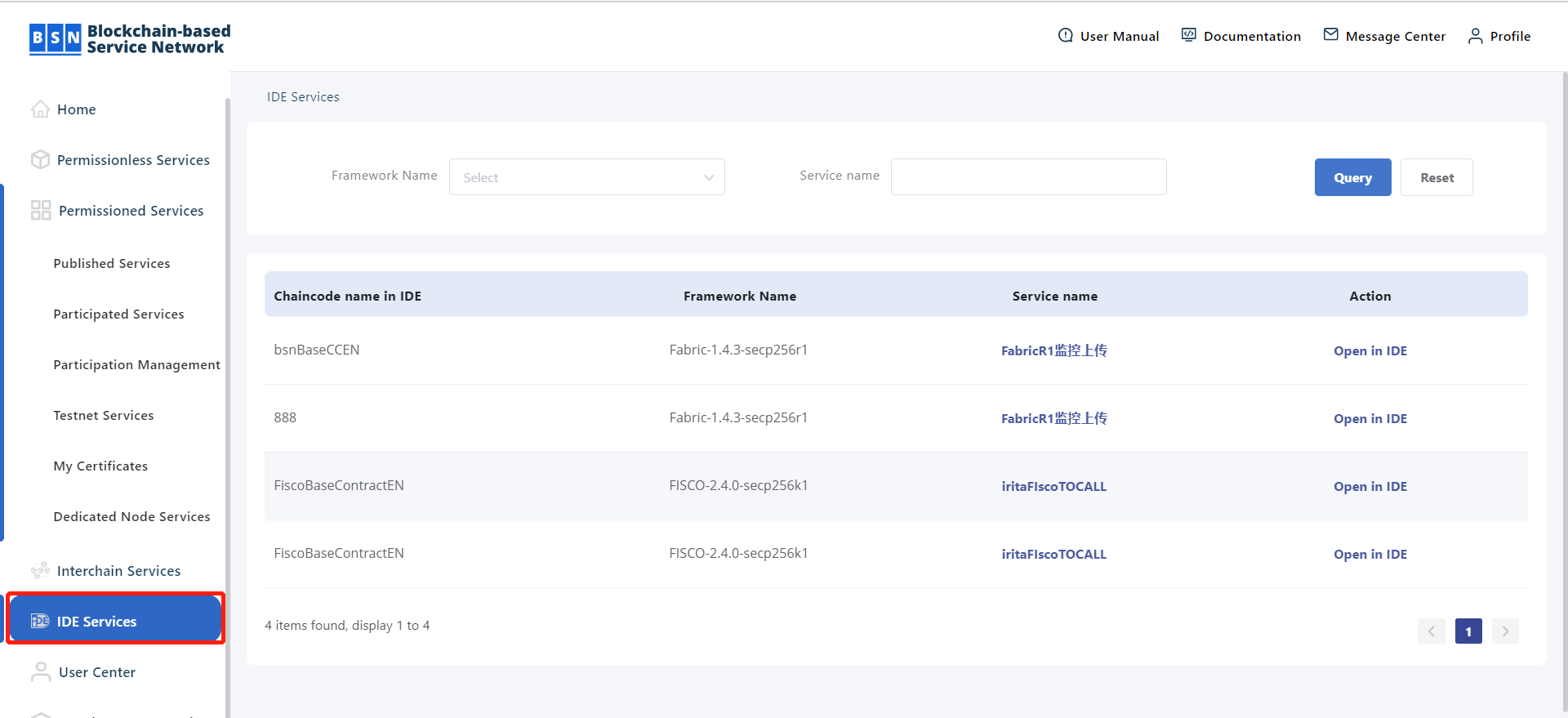
Task: Click the Permissionless Services cube icon
Action: [40, 160]
